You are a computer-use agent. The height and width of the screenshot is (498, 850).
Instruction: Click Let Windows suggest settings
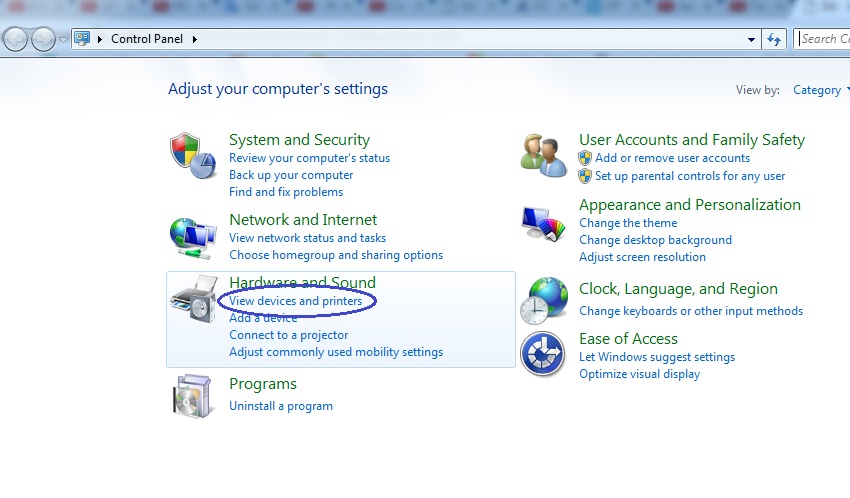pyautogui.click(x=657, y=357)
